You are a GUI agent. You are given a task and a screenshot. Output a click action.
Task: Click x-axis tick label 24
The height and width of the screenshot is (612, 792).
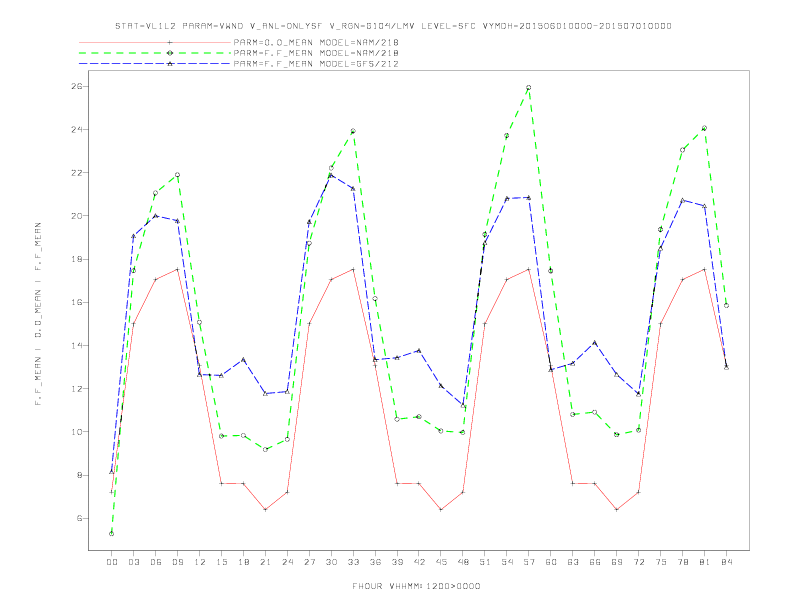click(x=287, y=562)
